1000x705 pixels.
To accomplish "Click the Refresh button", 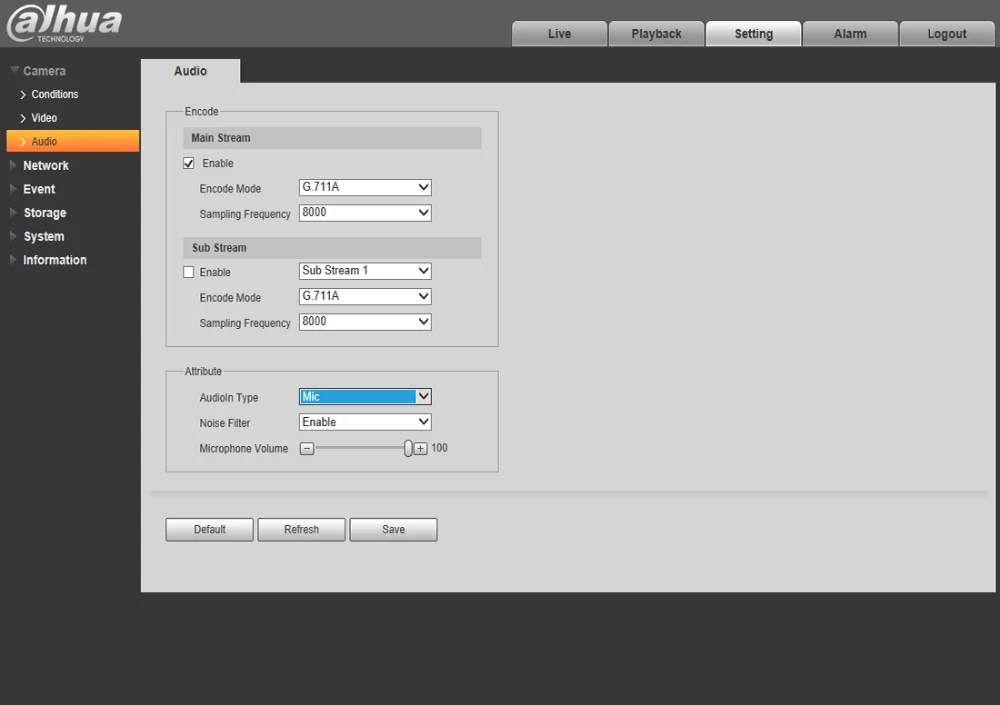I will [301, 530].
